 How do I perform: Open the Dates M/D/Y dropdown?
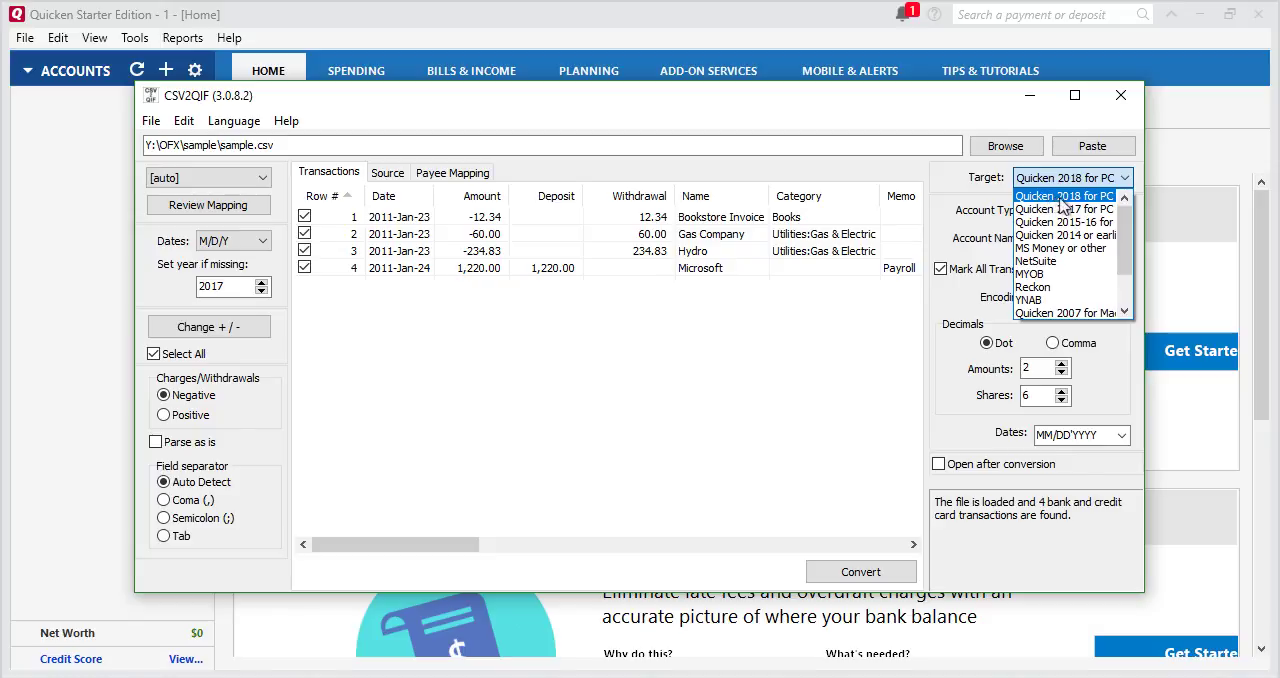(233, 240)
